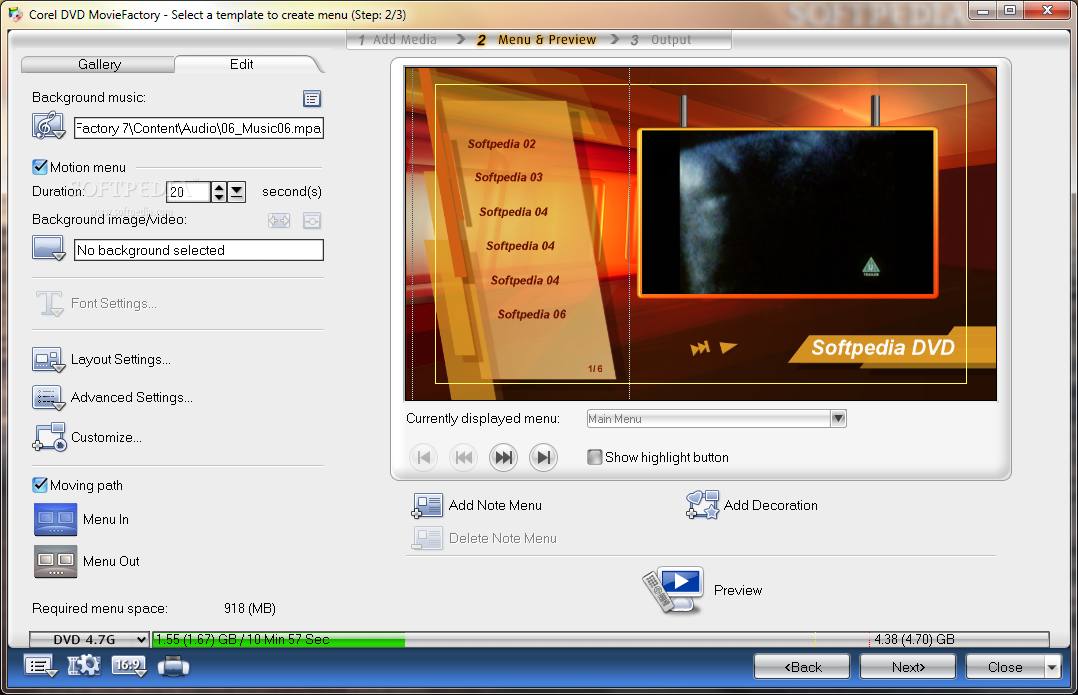Expand the Currently displayed menu dropdown

(838, 419)
